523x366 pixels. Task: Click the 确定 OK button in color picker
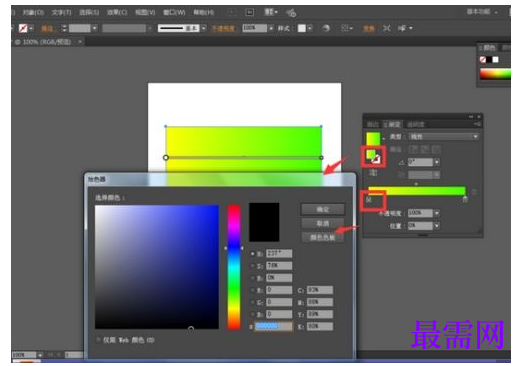tap(323, 210)
